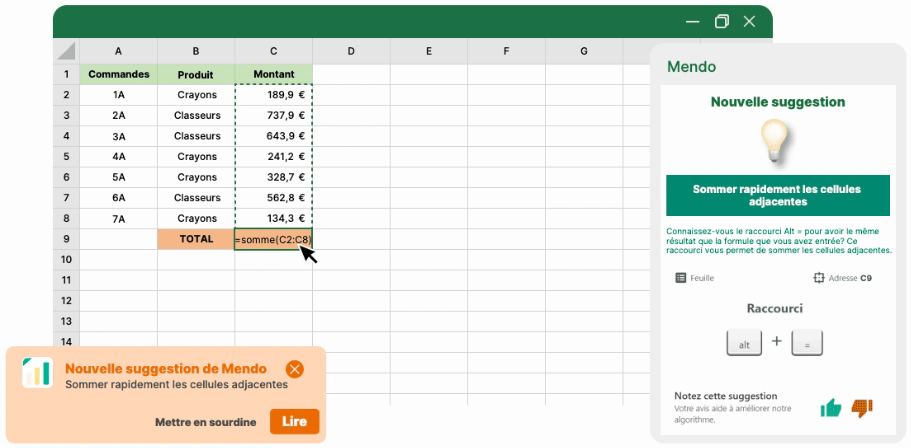Click the Nouvelle suggestion de Mendo title
Viewport: 911px width, 448px height.
[166, 368]
